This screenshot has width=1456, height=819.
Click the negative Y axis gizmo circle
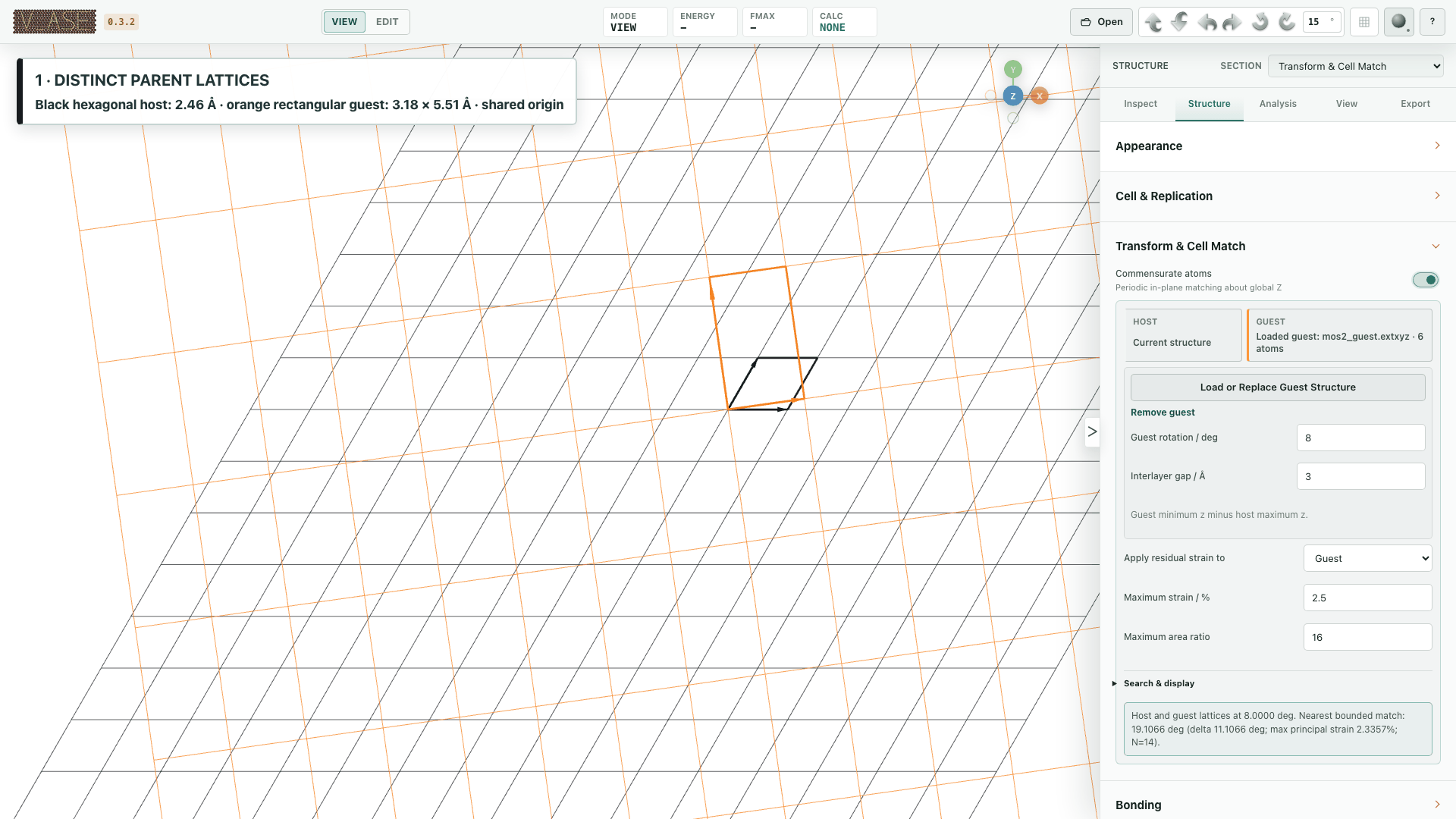(x=1013, y=118)
